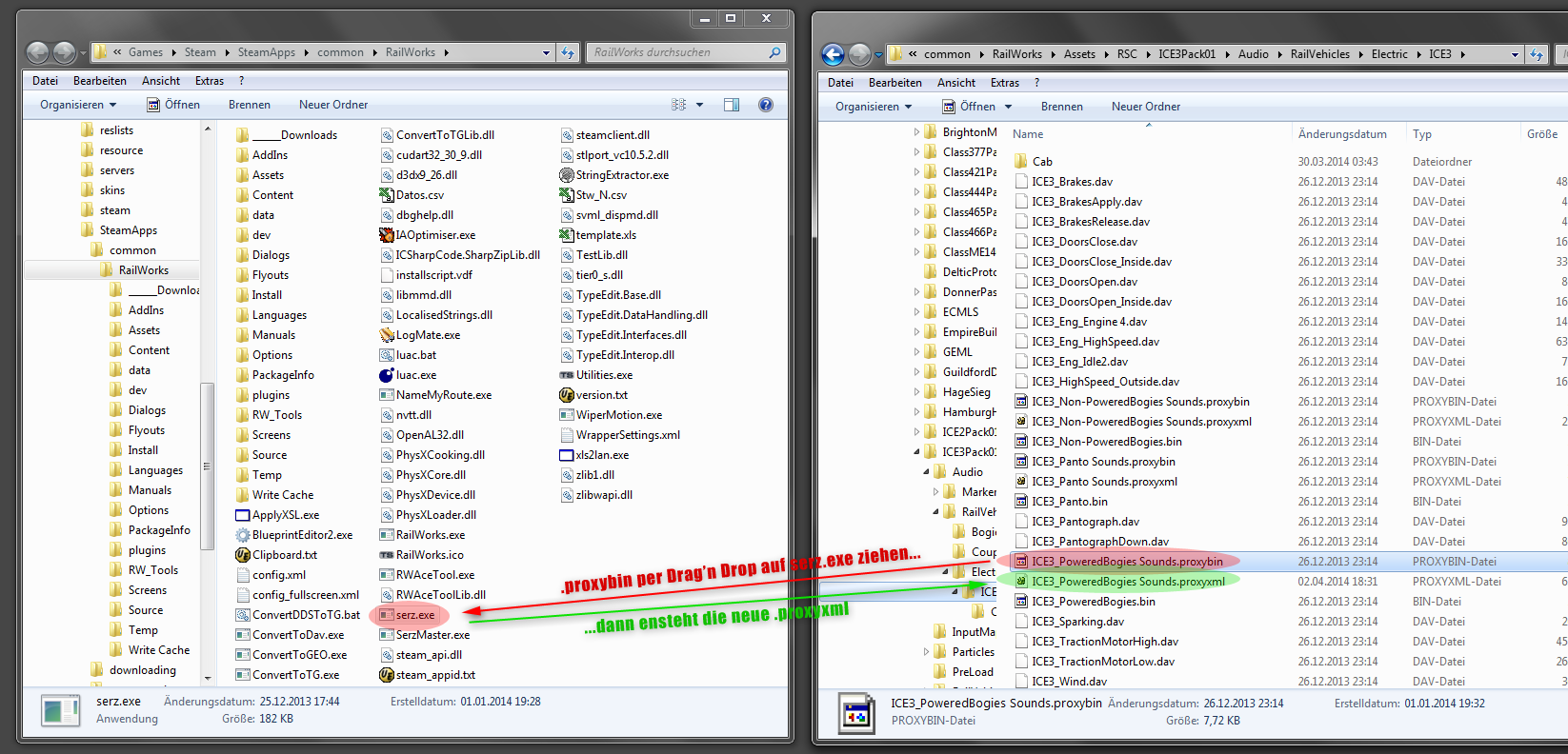
Task: Select the BlueprintEditor2.exe gear icon
Action: 243,535
